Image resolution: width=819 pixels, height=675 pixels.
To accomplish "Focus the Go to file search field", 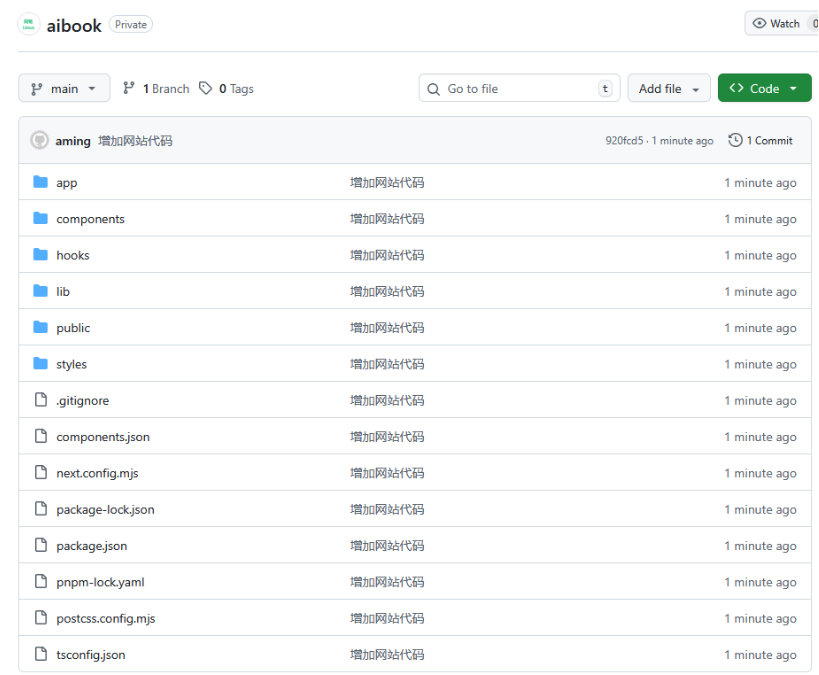I will click(x=519, y=88).
